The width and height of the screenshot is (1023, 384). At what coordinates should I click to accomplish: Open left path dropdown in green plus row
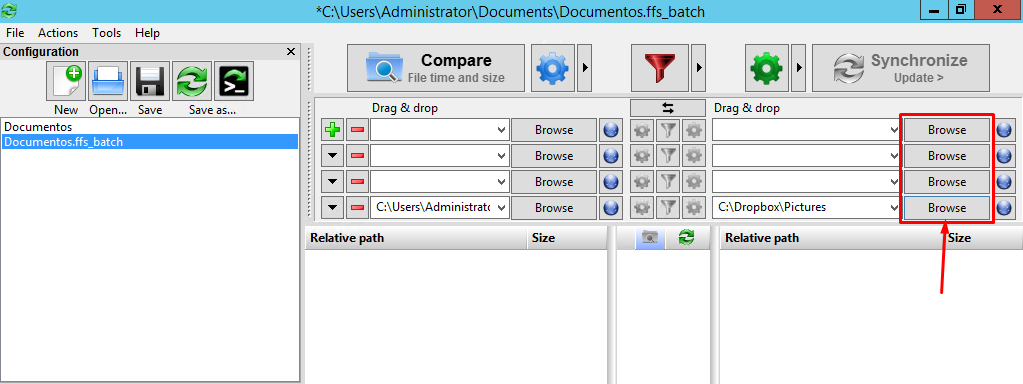pyautogui.click(x=501, y=130)
